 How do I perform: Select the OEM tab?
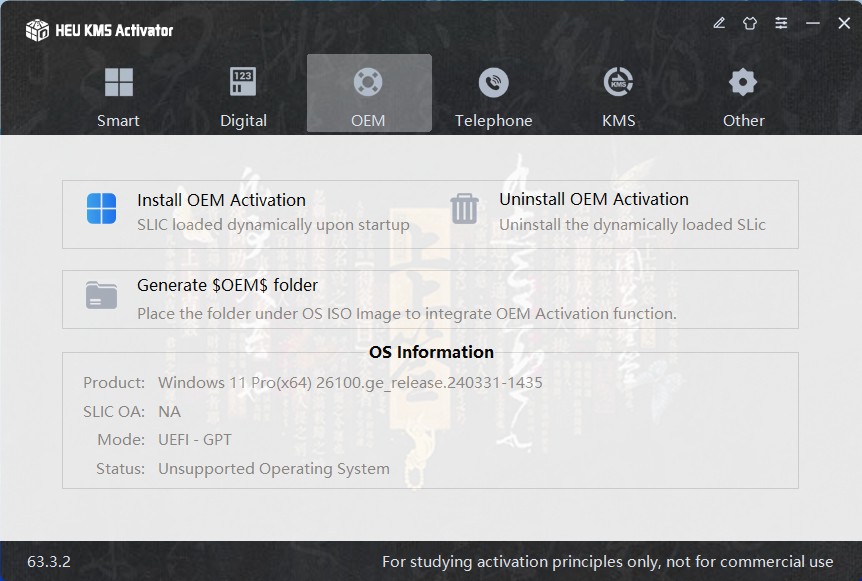point(368,94)
